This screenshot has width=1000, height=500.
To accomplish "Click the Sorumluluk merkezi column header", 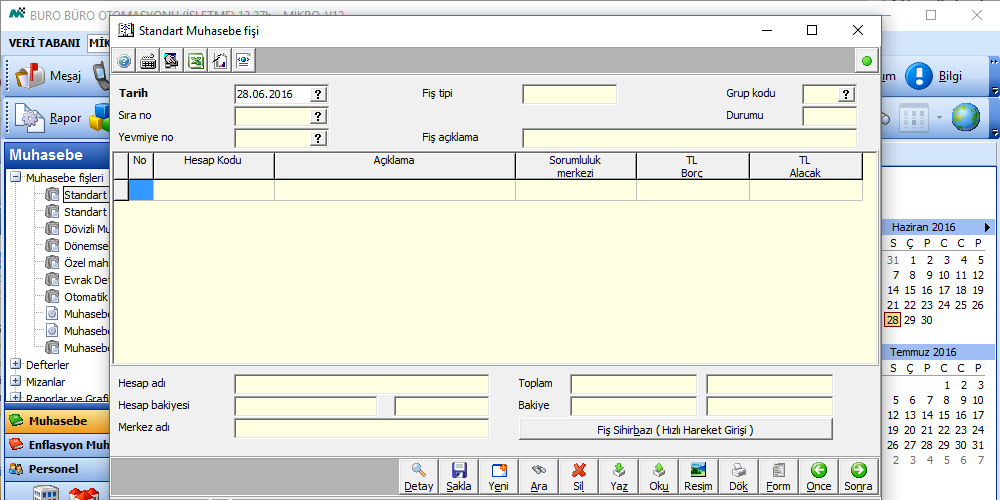I will point(575,166).
